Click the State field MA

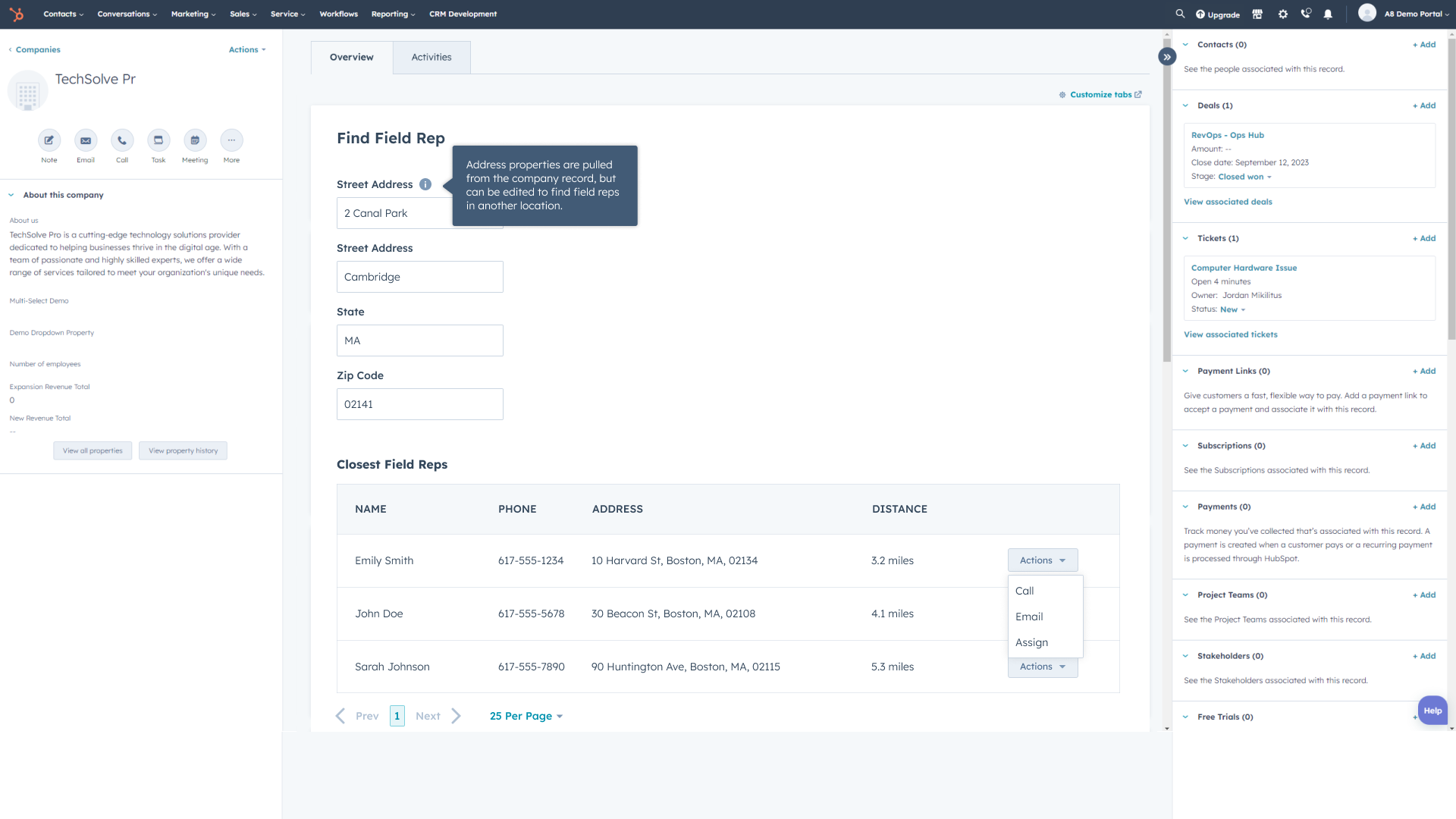pyautogui.click(x=420, y=340)
